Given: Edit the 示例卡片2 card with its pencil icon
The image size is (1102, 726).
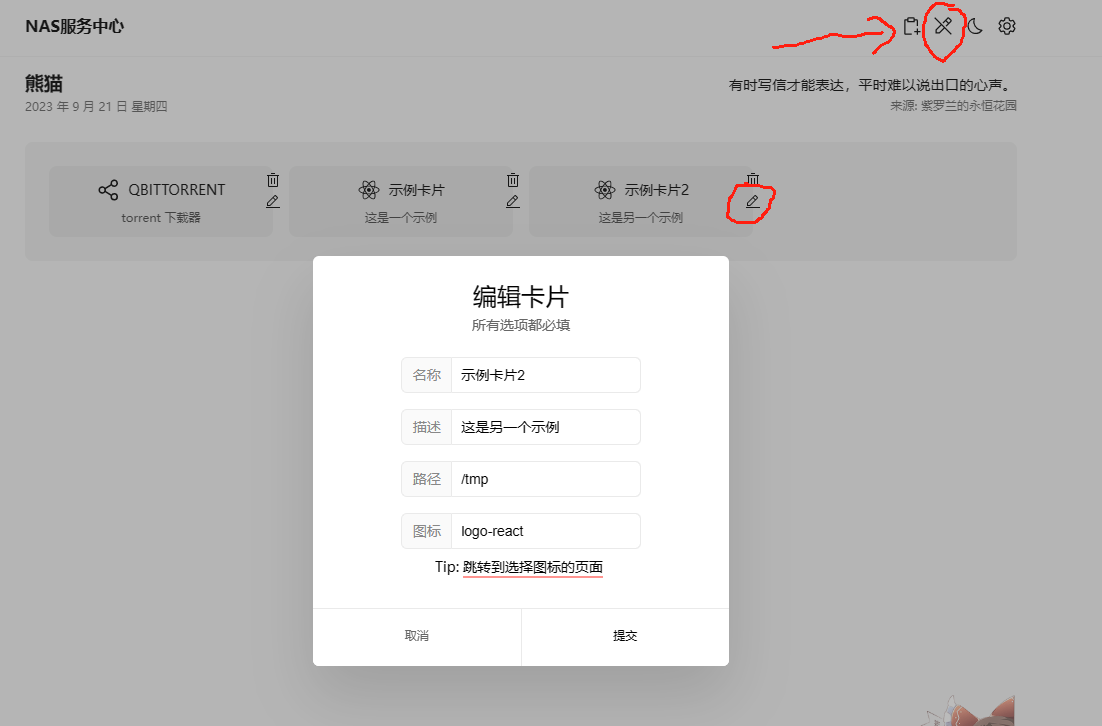Looking at the screenshot, I should coord(753,202).
